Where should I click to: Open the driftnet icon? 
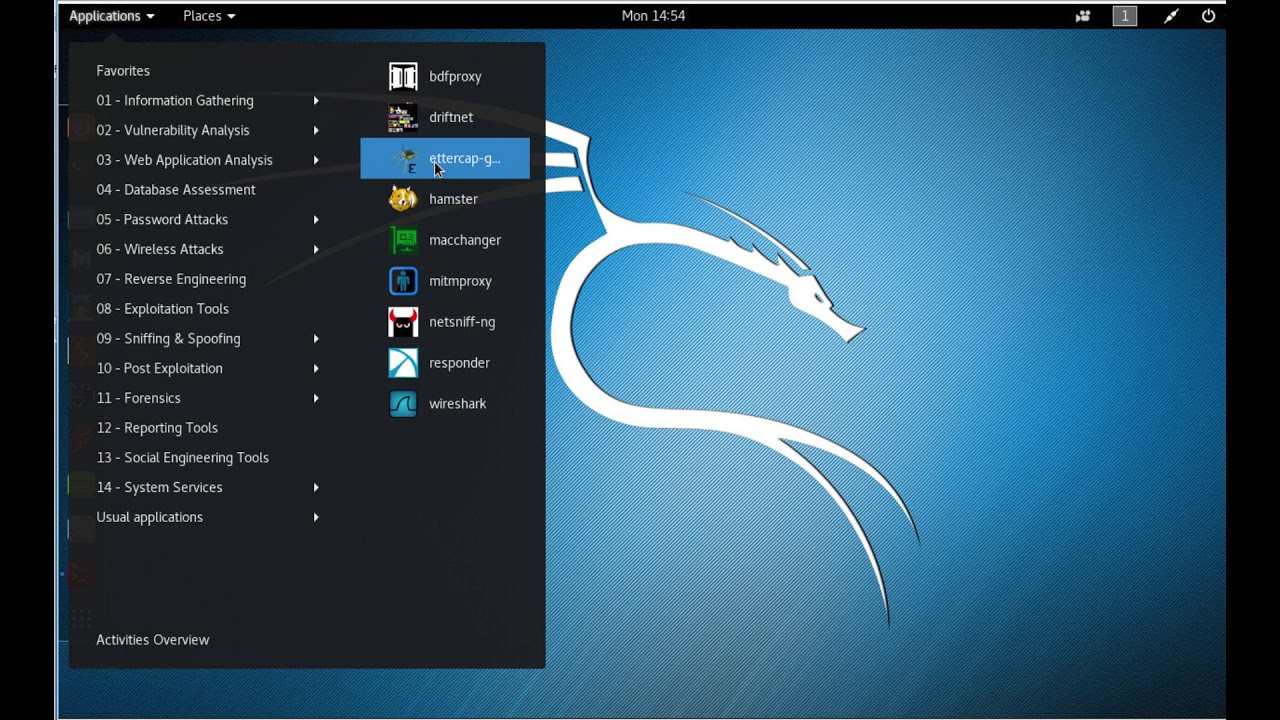403,117
